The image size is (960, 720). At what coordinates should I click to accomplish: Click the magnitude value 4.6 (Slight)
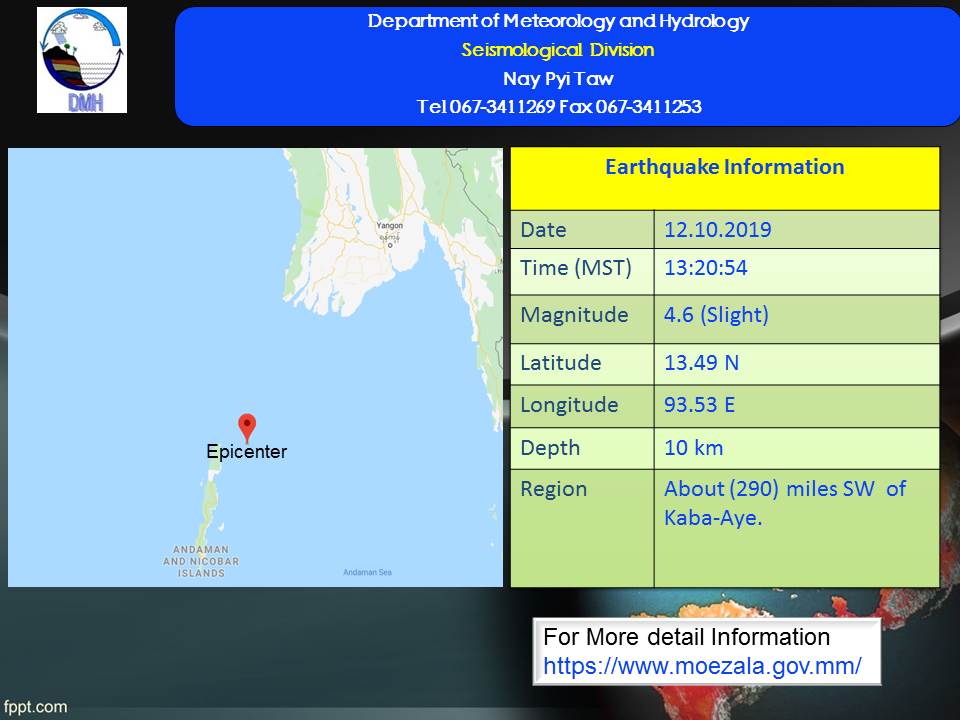click(x=715, y=315)
